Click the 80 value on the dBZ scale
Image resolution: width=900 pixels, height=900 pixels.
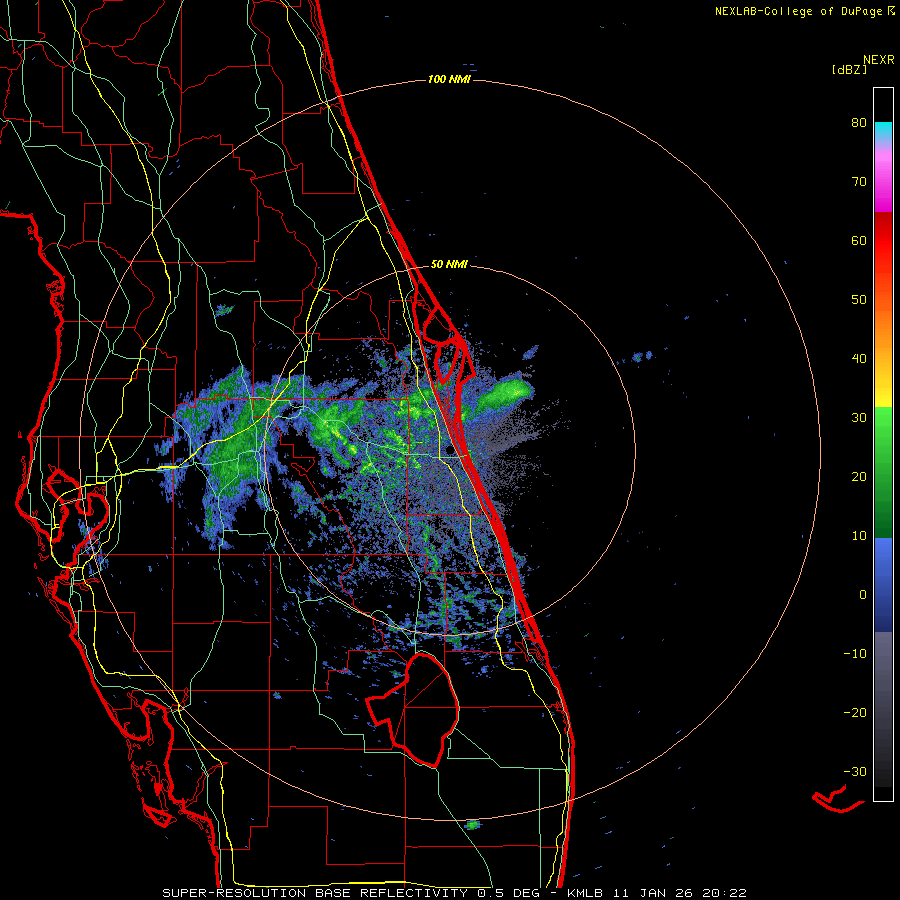[x=859, y=123]
